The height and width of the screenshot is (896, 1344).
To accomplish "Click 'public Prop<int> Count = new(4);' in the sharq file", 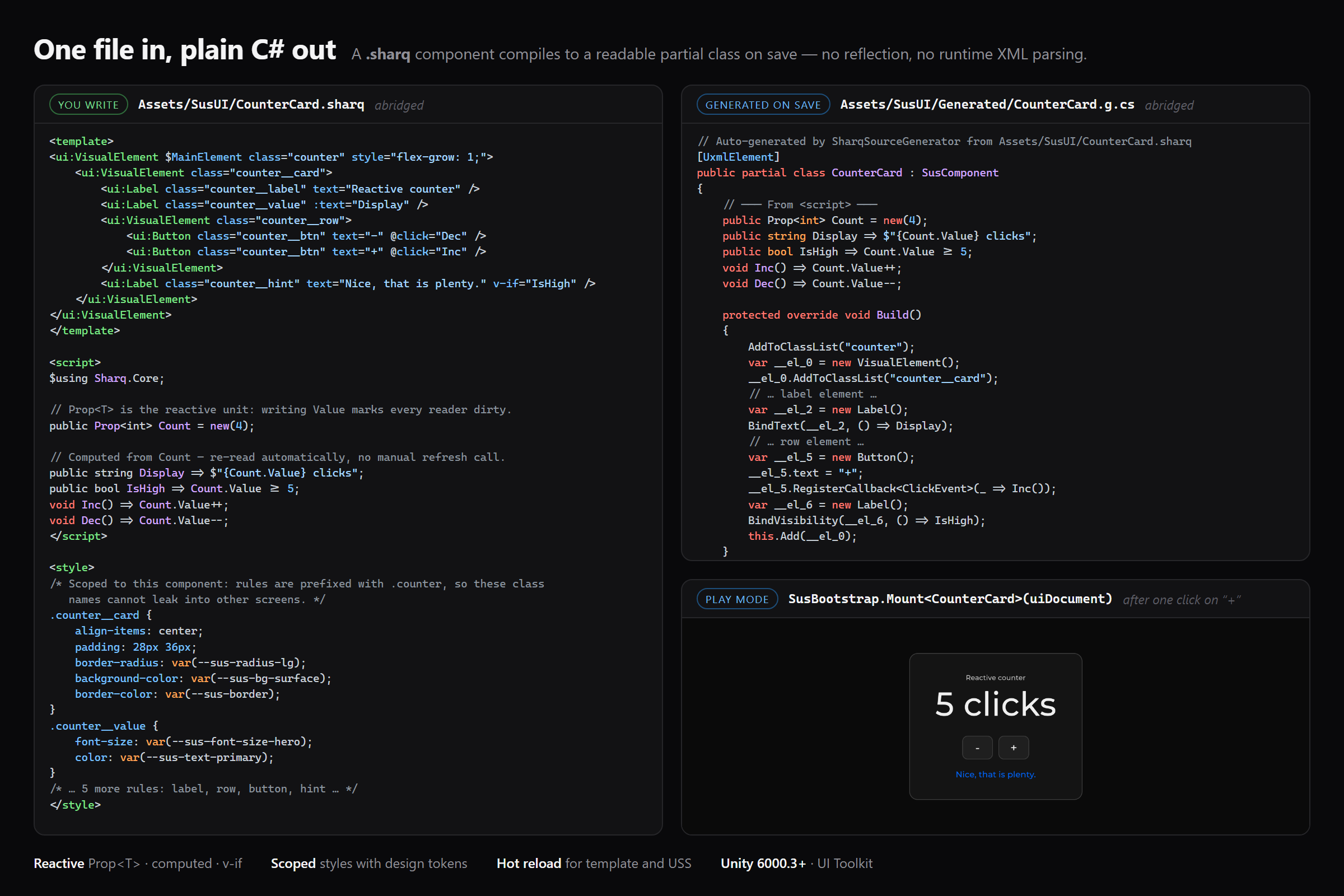I will tap(152, 426).
